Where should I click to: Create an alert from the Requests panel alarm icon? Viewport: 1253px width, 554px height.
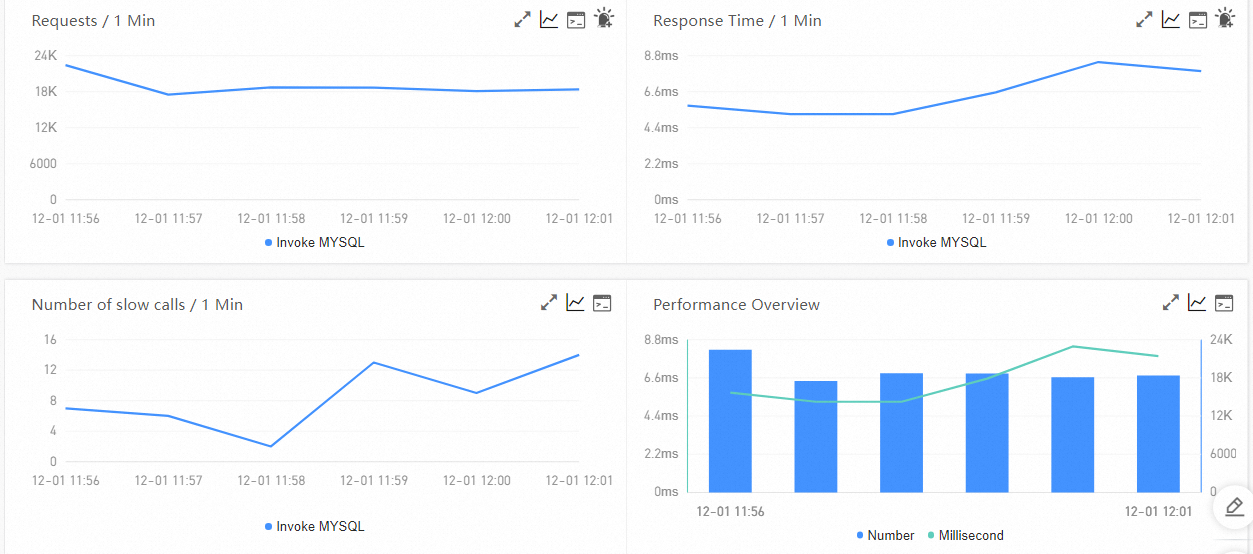[x=604, y=18]
